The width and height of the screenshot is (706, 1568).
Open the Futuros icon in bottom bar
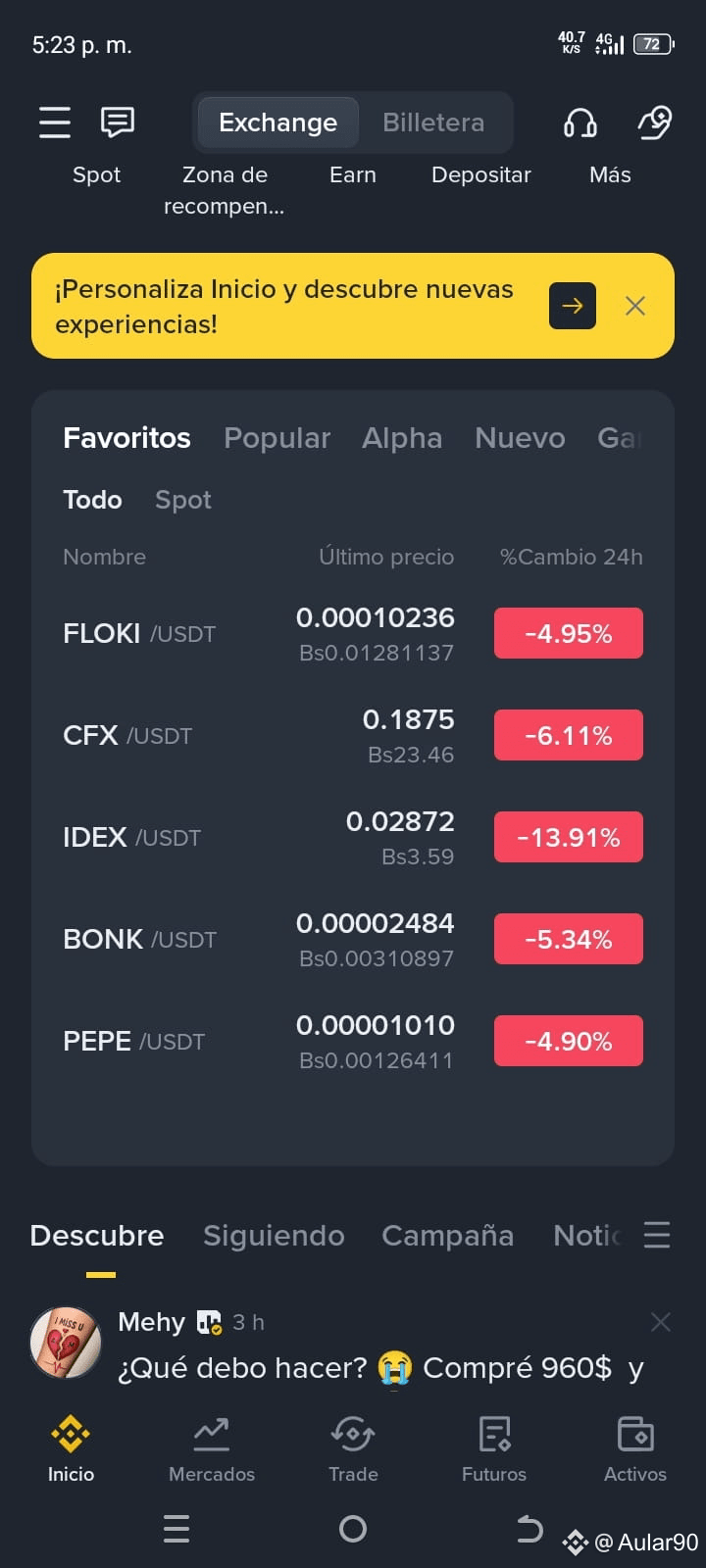coord(494,1435)
